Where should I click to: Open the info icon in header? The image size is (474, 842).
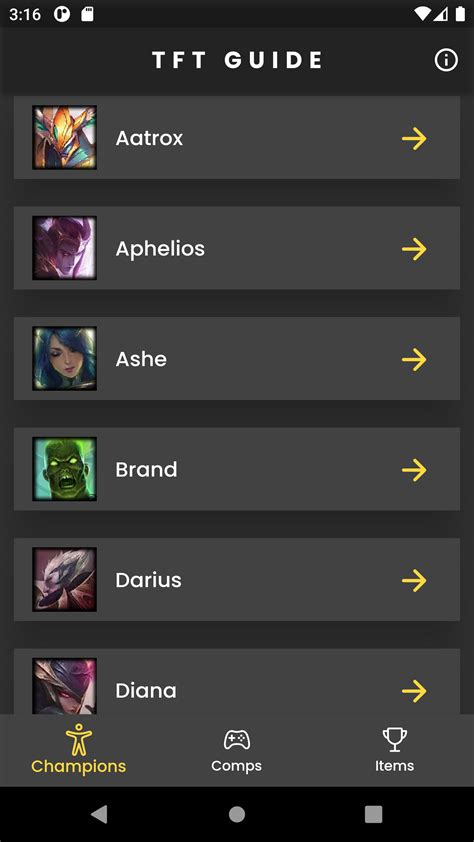click(x=446, y=60)
